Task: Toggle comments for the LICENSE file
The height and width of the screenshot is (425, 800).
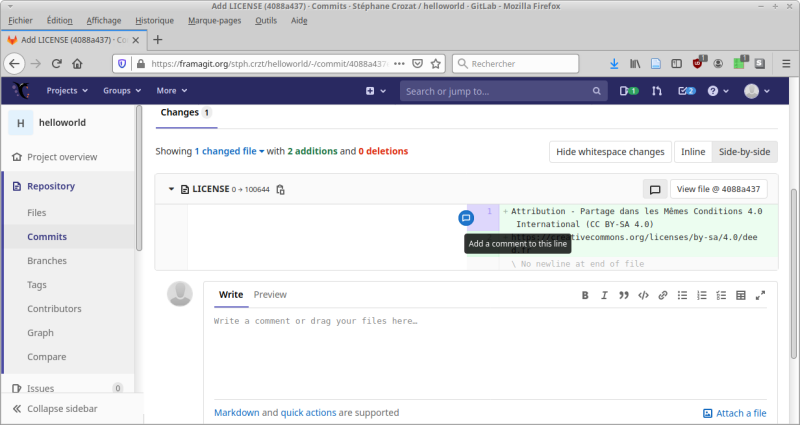Action: [x=655, y=189]
